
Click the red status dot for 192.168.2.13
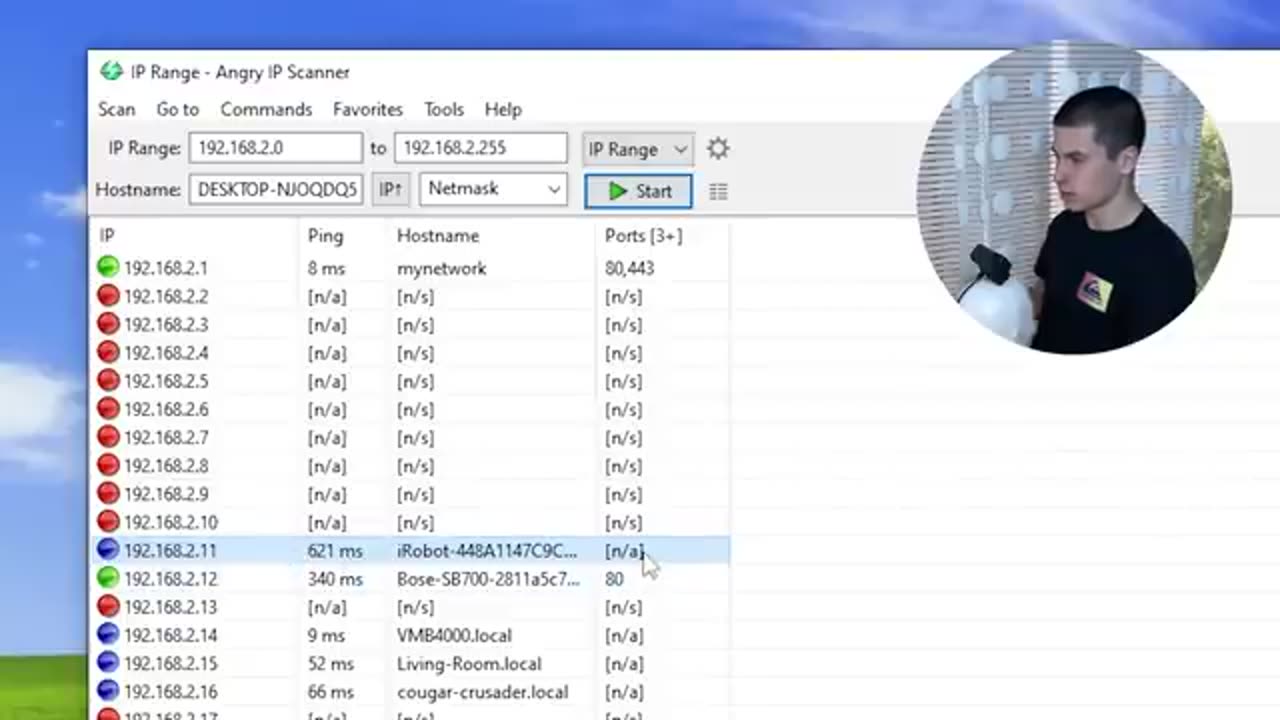108,607
